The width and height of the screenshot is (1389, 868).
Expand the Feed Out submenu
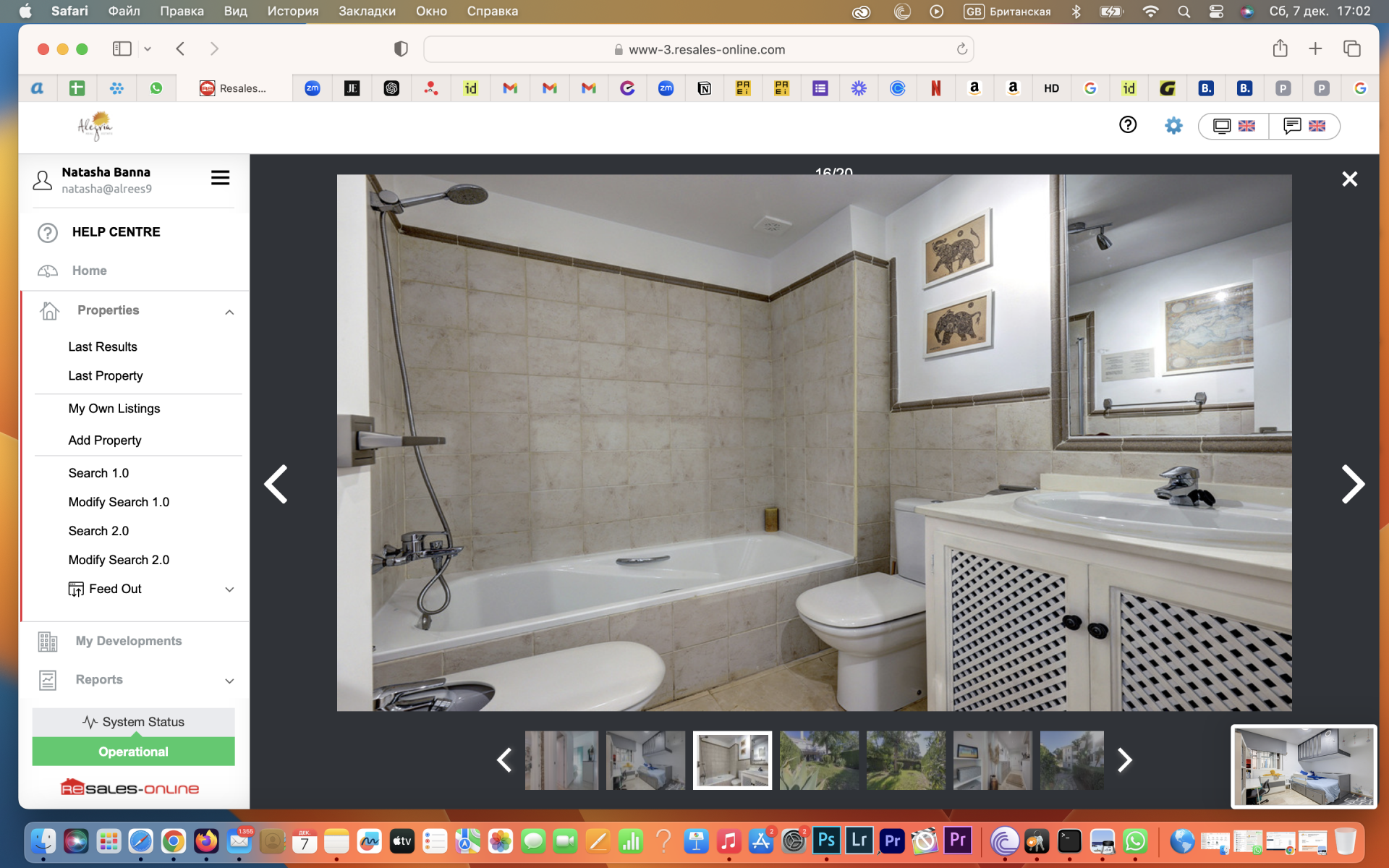tap(229, 590)
